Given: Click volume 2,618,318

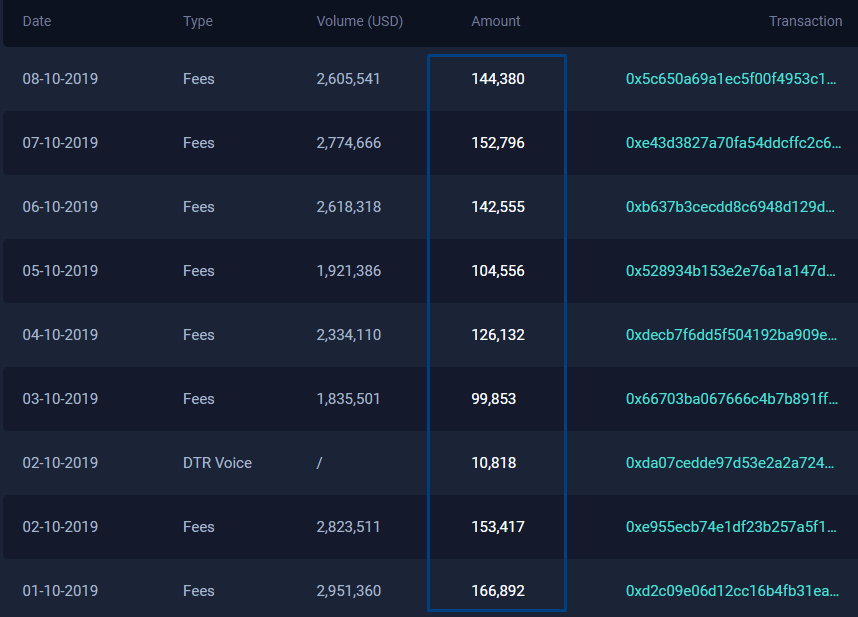Looking at the screenshot, I should [x=349, y=207].
